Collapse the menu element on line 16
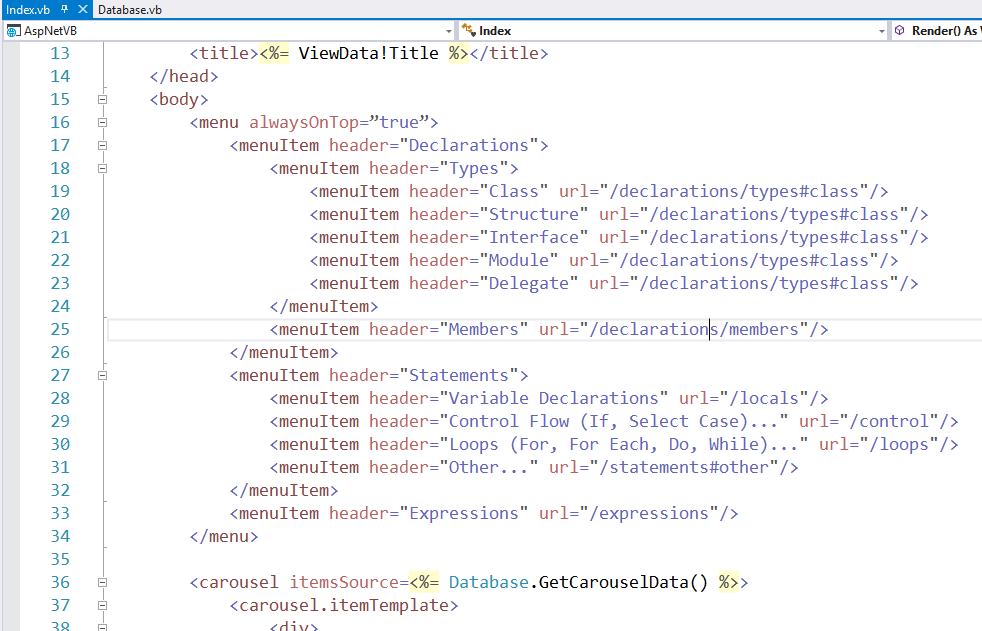The image size is (982, 631). [101, 122]
